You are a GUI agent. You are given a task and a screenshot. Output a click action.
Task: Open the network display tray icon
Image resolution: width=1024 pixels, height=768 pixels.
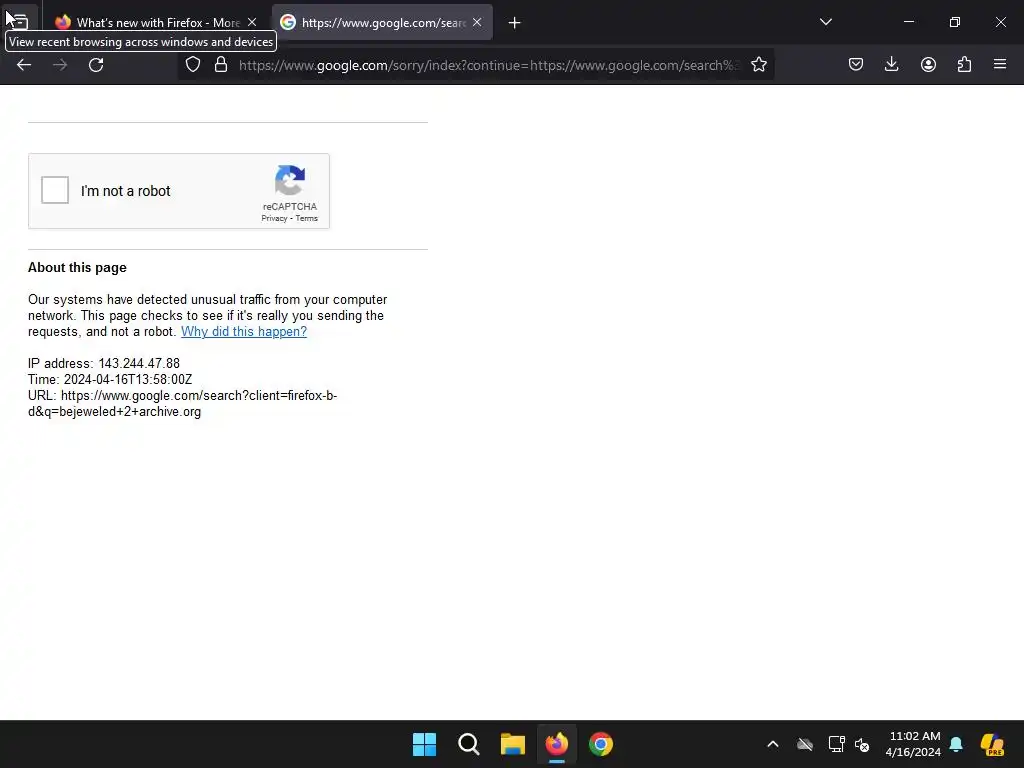pyautogui.click(x=837, y=744)
